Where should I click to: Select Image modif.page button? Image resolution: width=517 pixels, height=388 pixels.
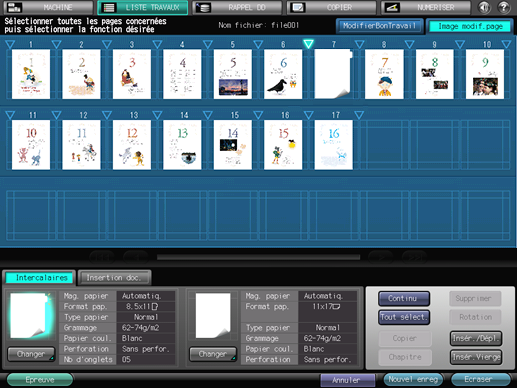(470, 26)
